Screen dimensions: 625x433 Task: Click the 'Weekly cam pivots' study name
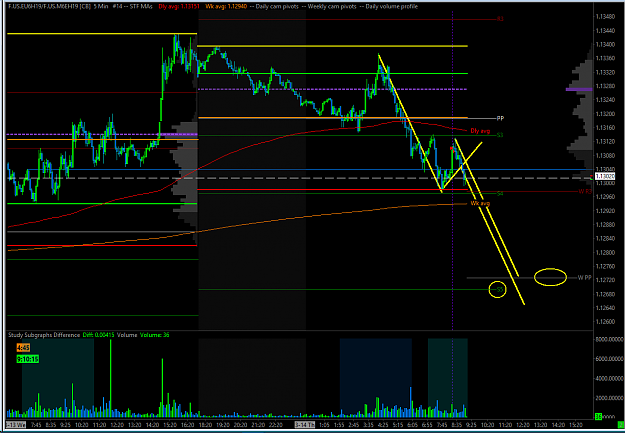pyautogui.click(x=332, y=6)
